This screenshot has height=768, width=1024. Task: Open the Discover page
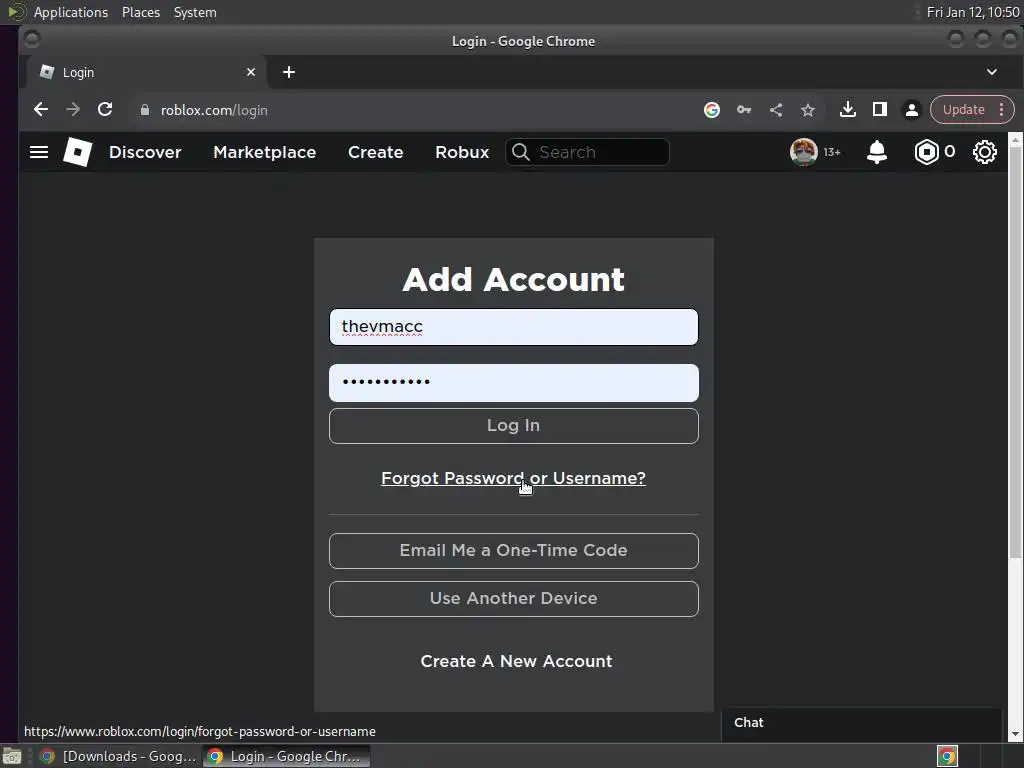(145, 152)
